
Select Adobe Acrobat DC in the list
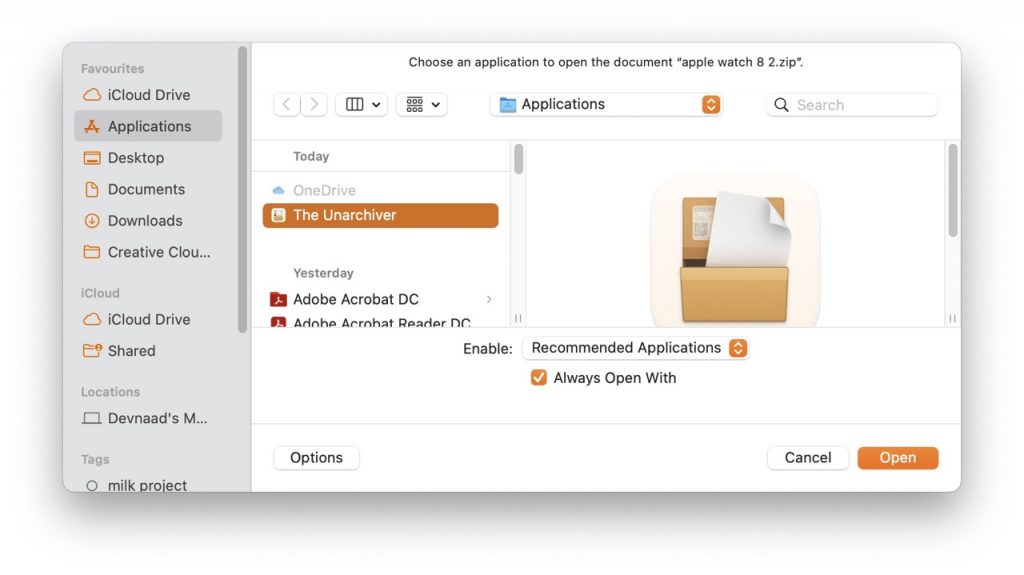point(380,299)
